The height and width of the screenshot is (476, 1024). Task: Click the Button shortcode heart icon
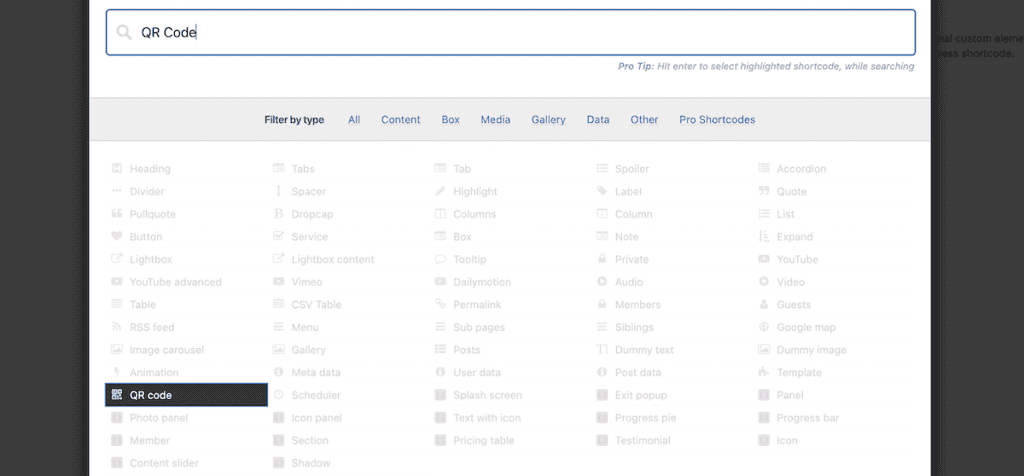(117, 237)
